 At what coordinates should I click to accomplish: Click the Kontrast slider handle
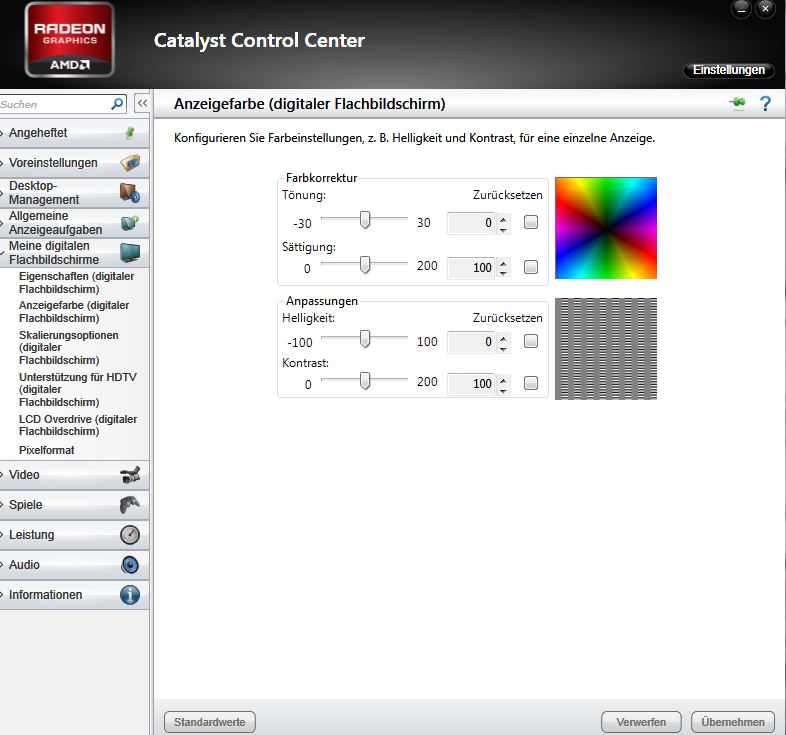point(365,381)
